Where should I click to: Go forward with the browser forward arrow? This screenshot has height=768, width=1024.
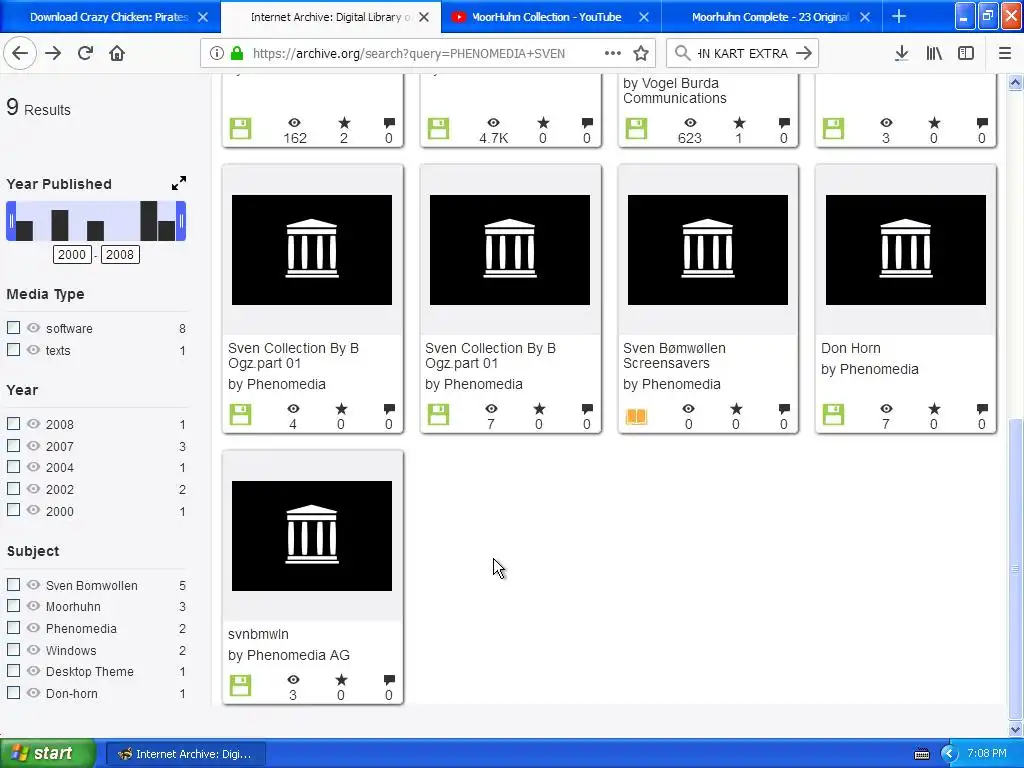click(53, 53)
